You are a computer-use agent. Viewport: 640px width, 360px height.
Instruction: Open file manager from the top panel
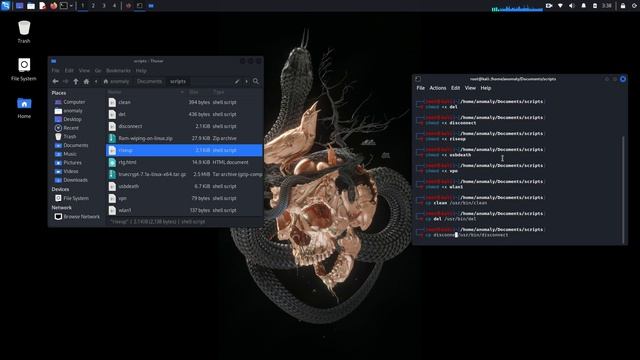(31, 6)
